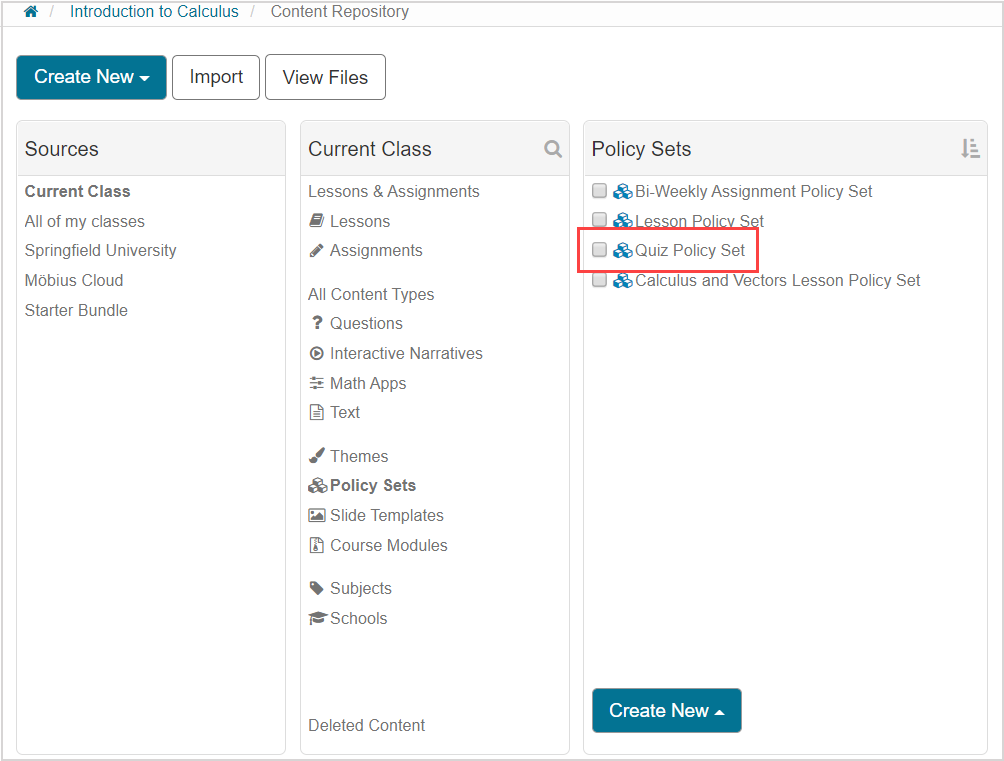Open search in the Current Class panel

[x=553, y=148]
